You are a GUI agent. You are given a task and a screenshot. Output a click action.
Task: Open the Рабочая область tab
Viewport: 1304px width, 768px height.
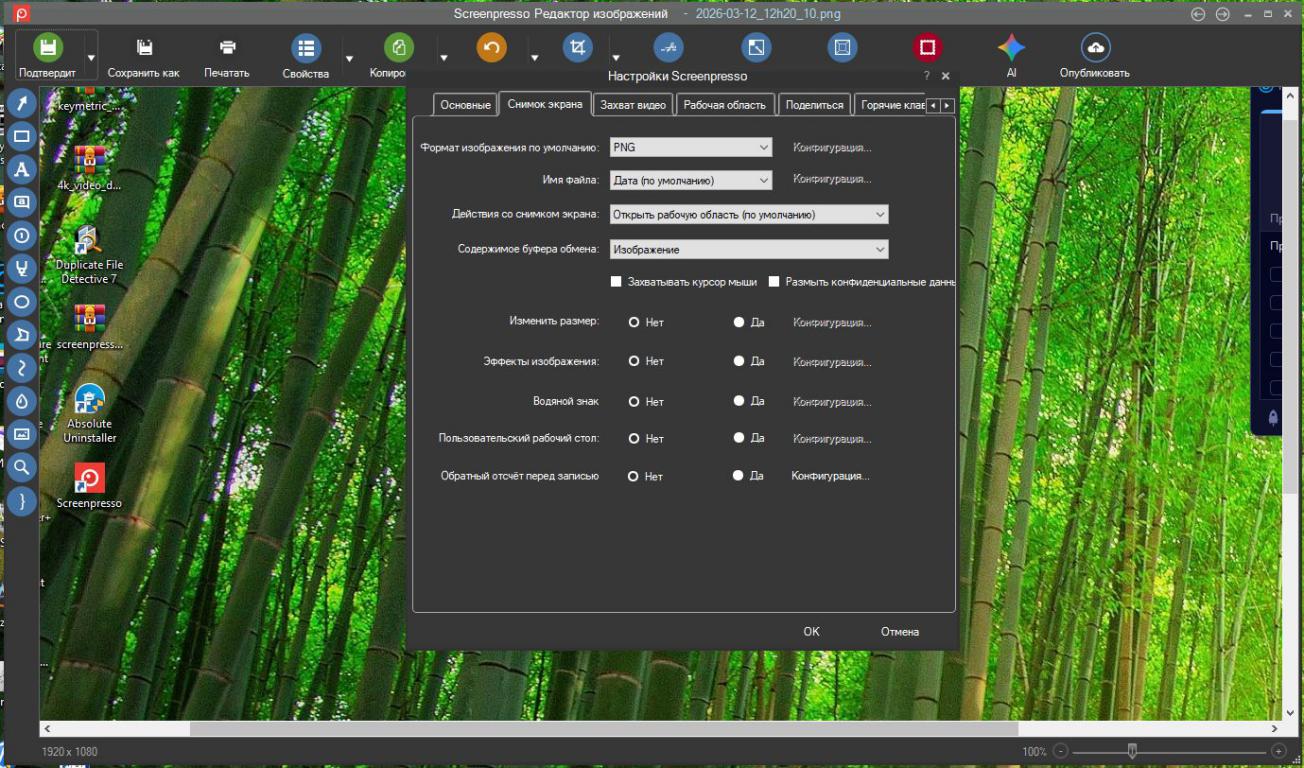[724, 105]
